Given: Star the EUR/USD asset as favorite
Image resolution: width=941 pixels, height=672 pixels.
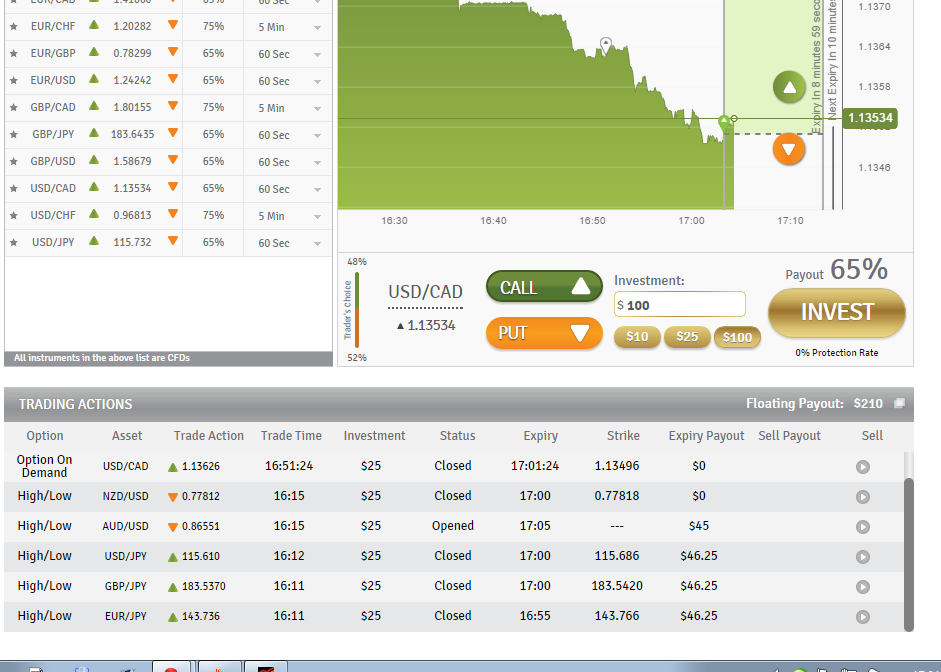Looking at the screenshot, I should pyautogui.click(x=14, y=80).
